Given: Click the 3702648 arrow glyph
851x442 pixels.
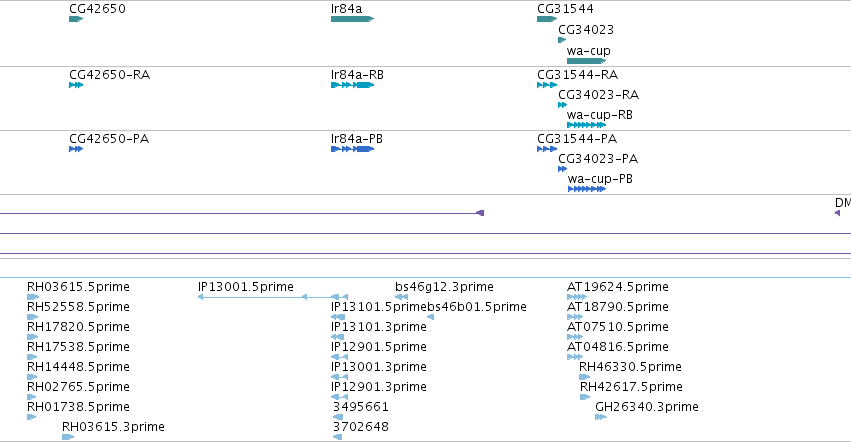Looking at the screenshot, I should (338, 437).
